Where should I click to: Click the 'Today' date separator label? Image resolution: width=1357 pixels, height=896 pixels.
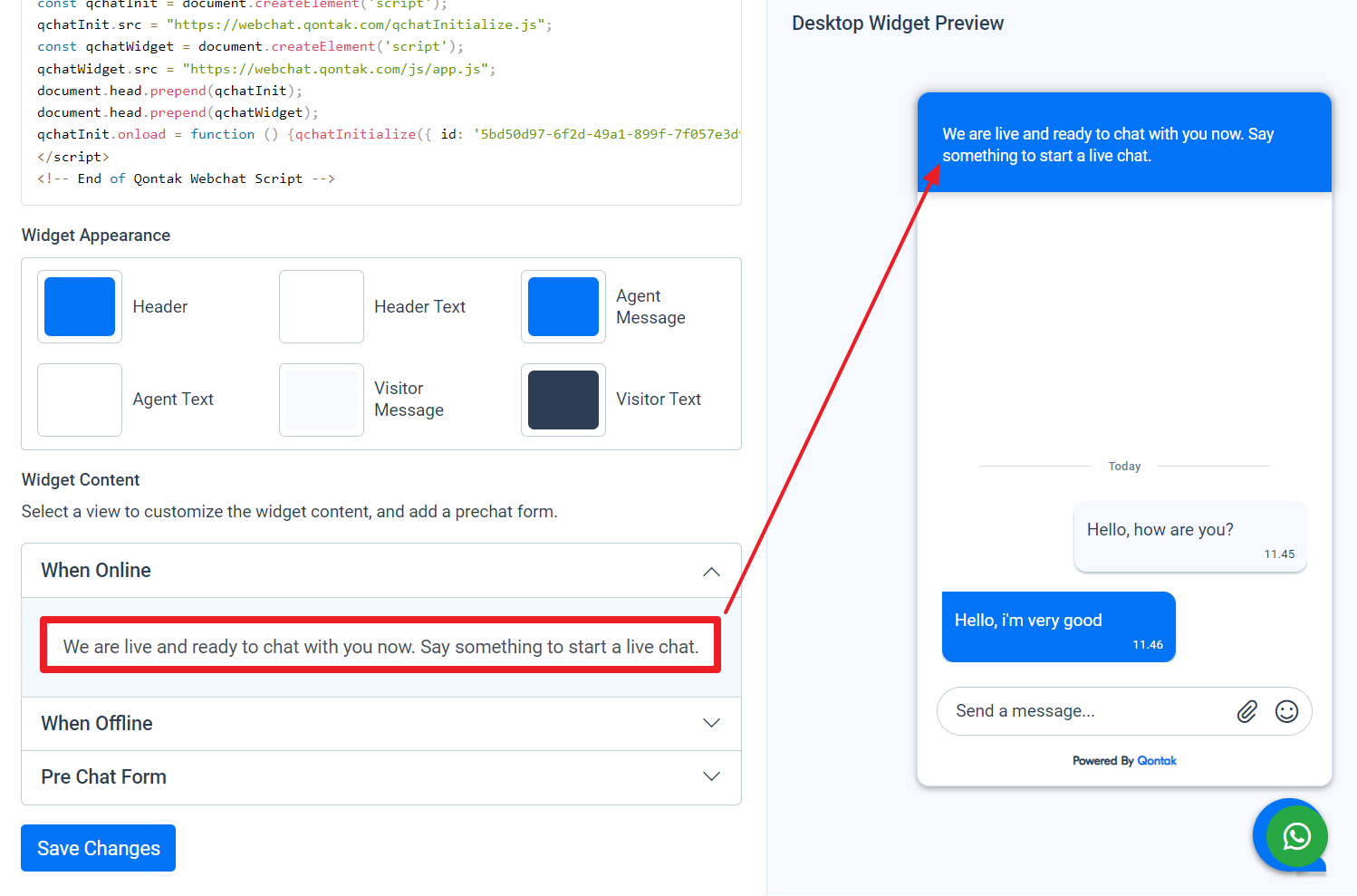[1124, 467]
